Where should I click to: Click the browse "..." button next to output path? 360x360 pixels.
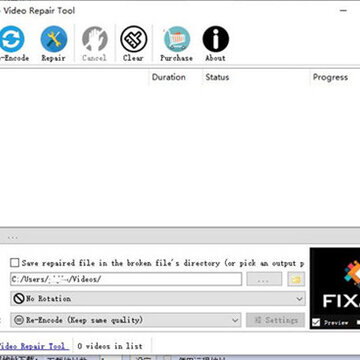[264, 279]
